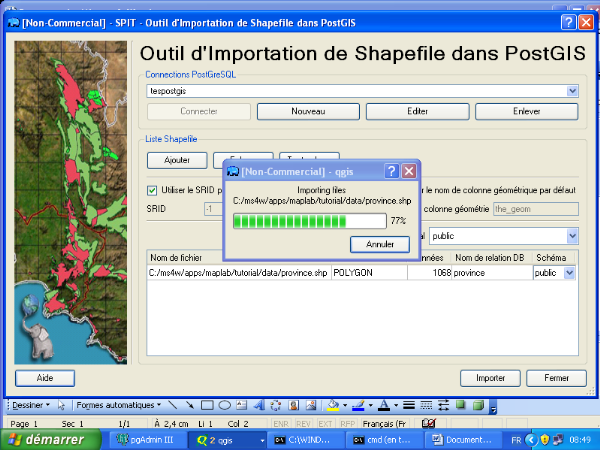Click the Select Objects pointer icon
Image resolution: width=600 pixels, height=450 pixels.
(61, 405)
